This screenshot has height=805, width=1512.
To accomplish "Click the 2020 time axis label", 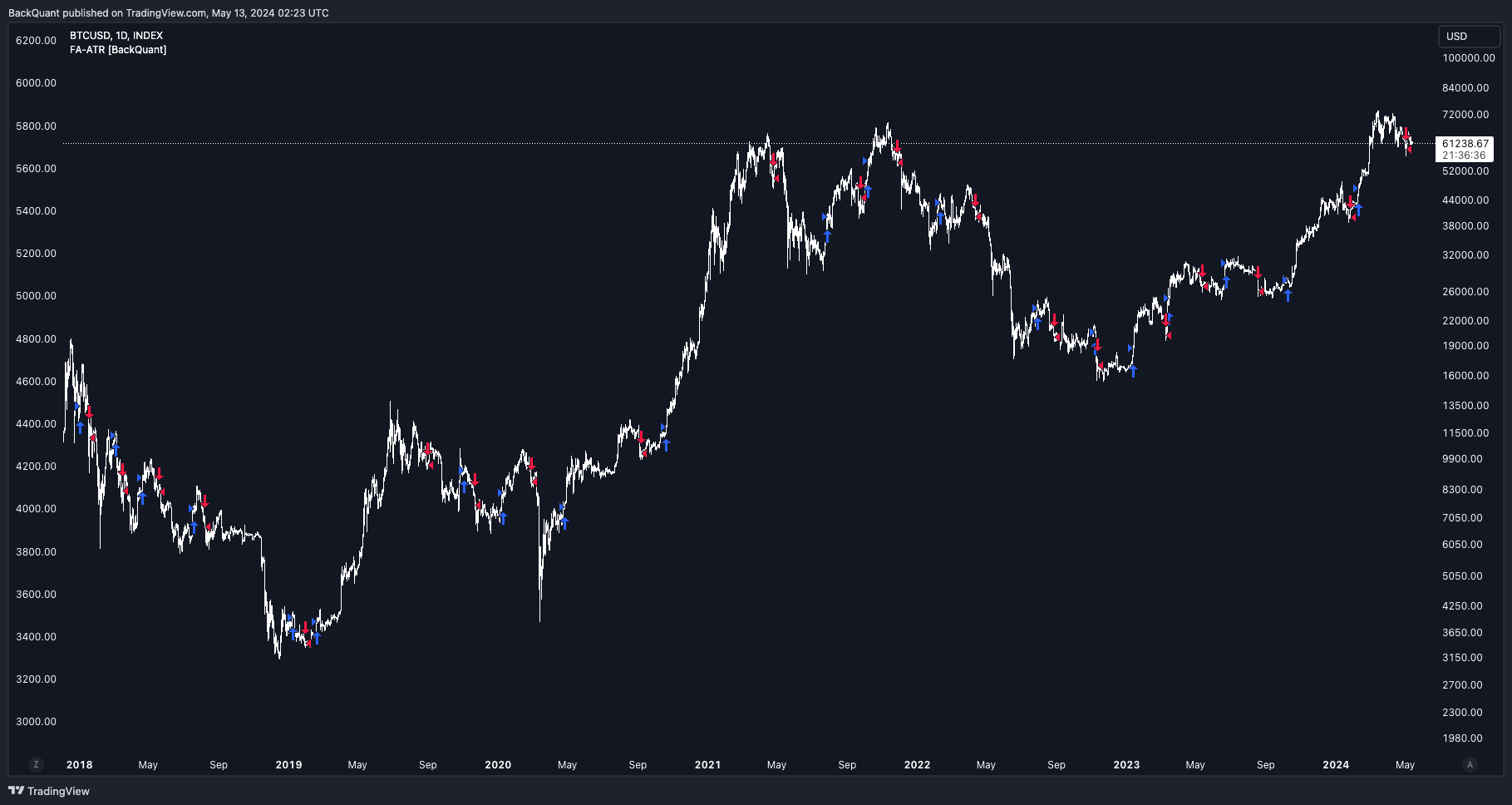I will (498, 765).
